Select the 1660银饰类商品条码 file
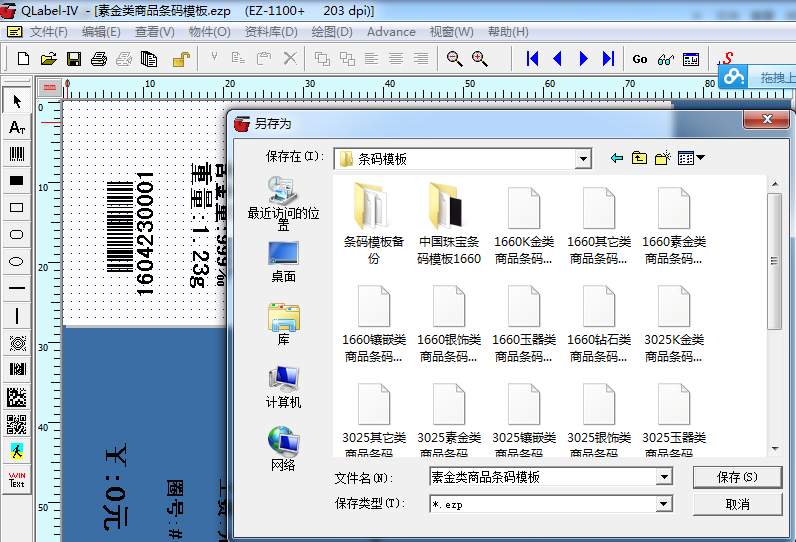This screenshot has width=796, height=542. tap(449, 324)
